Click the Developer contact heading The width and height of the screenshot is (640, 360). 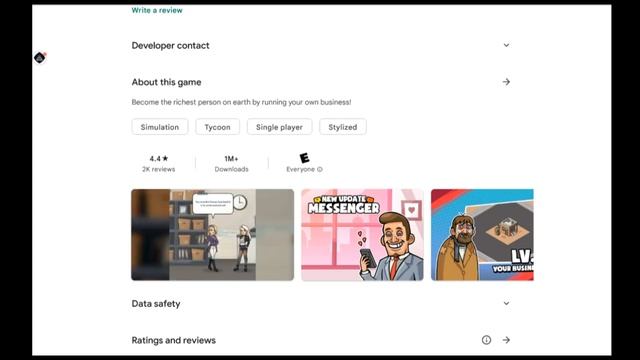click(170, 46)
